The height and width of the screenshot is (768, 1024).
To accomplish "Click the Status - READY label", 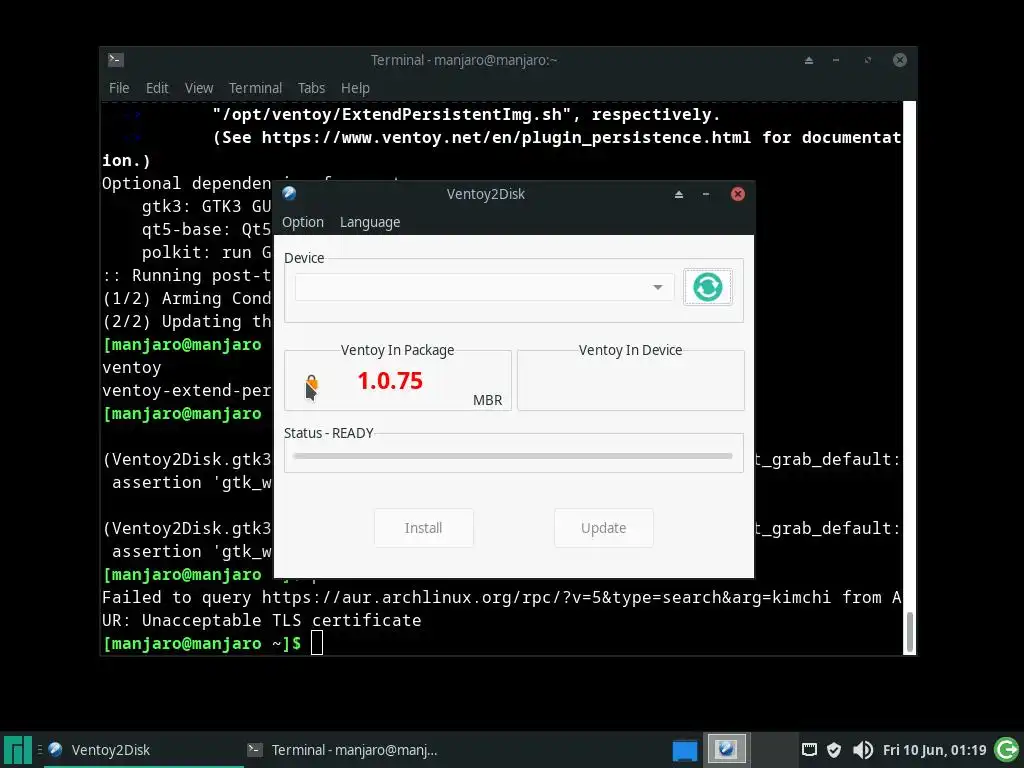I will 328,433.
